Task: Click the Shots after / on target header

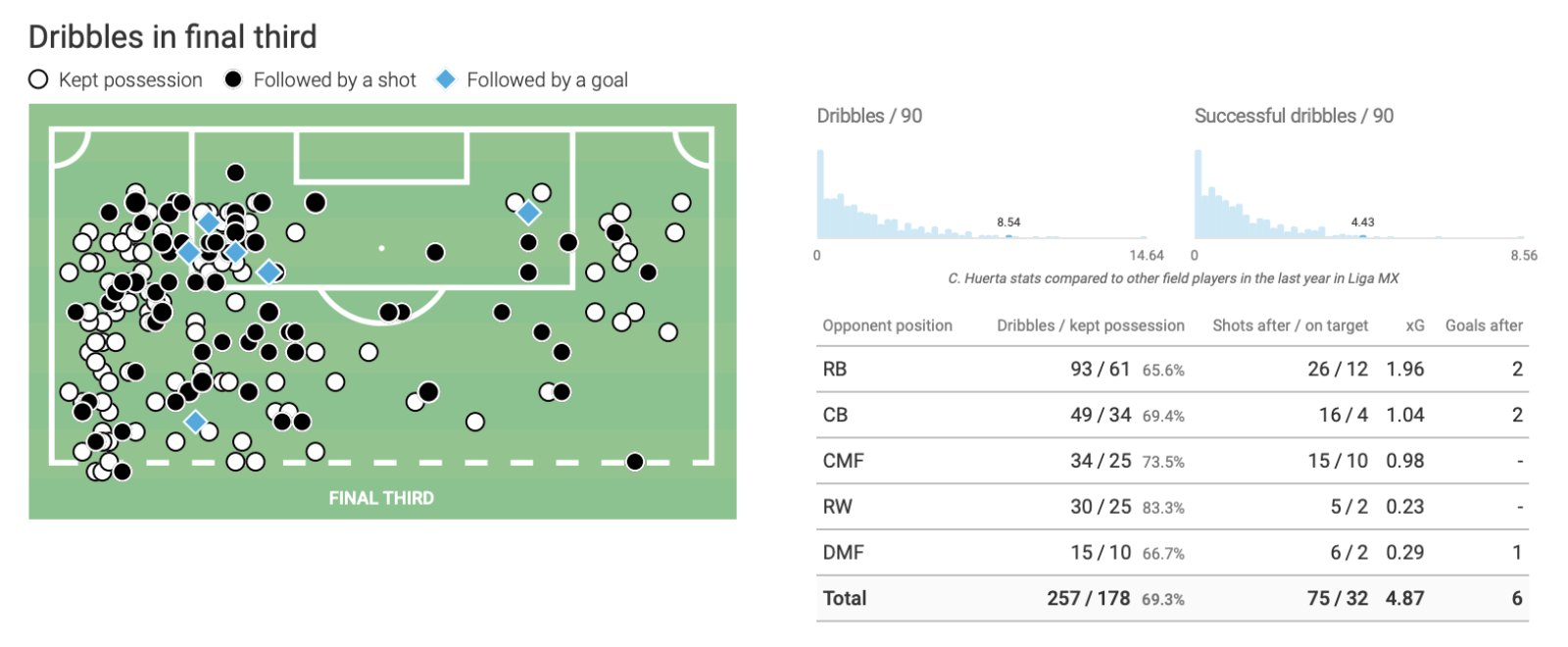Action: coord(1290,325)
